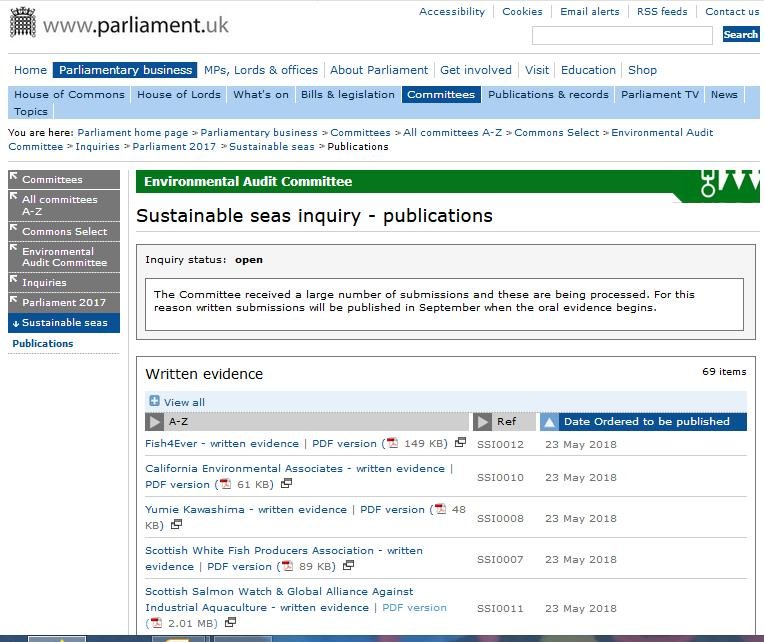The width and height of the screenshot is (764, 642).
Task: Open the Education navigation item
Action: 588,70
